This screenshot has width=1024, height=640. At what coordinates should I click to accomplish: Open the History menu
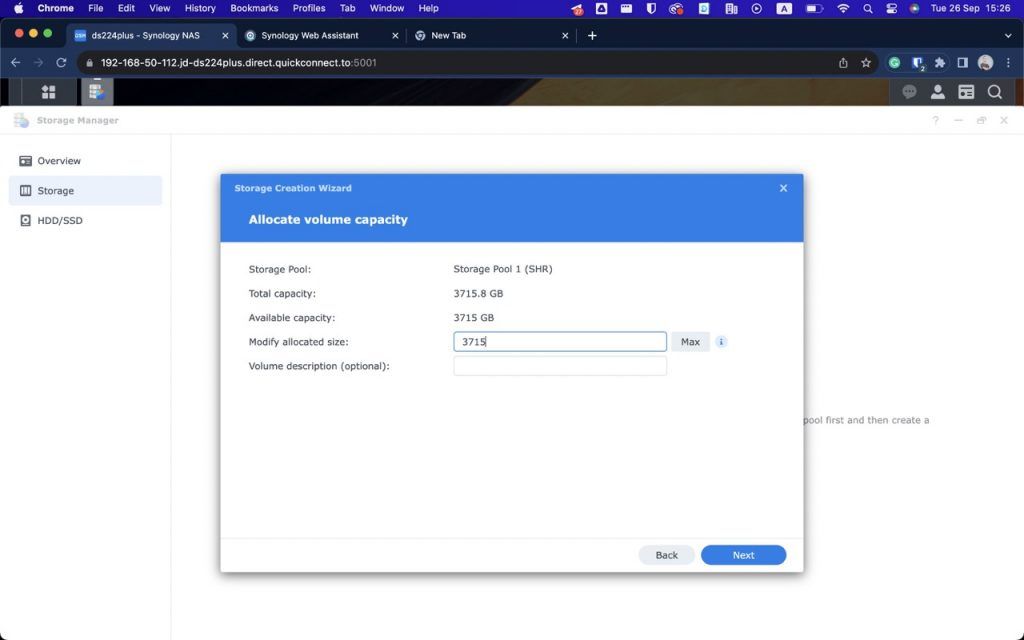[x=200, y=8]
